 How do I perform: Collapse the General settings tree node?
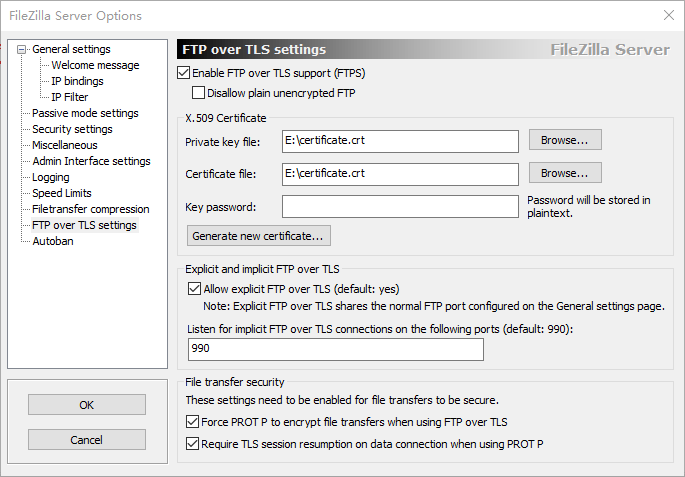pos(21,49)
